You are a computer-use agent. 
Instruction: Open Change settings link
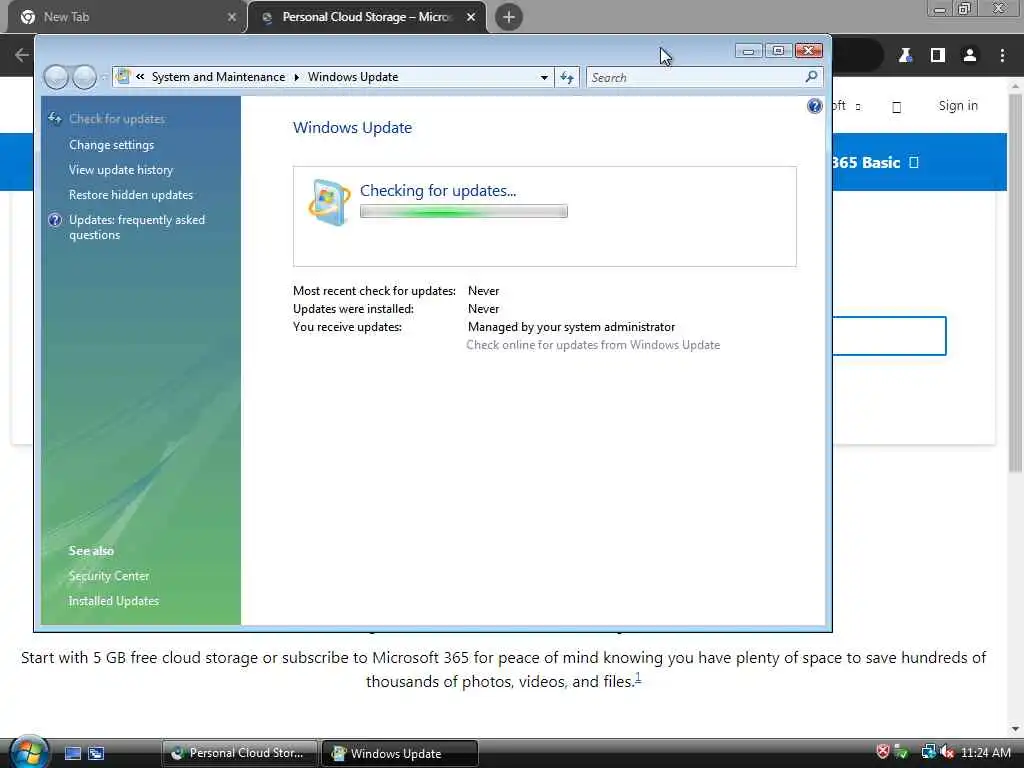click(112, 145)
